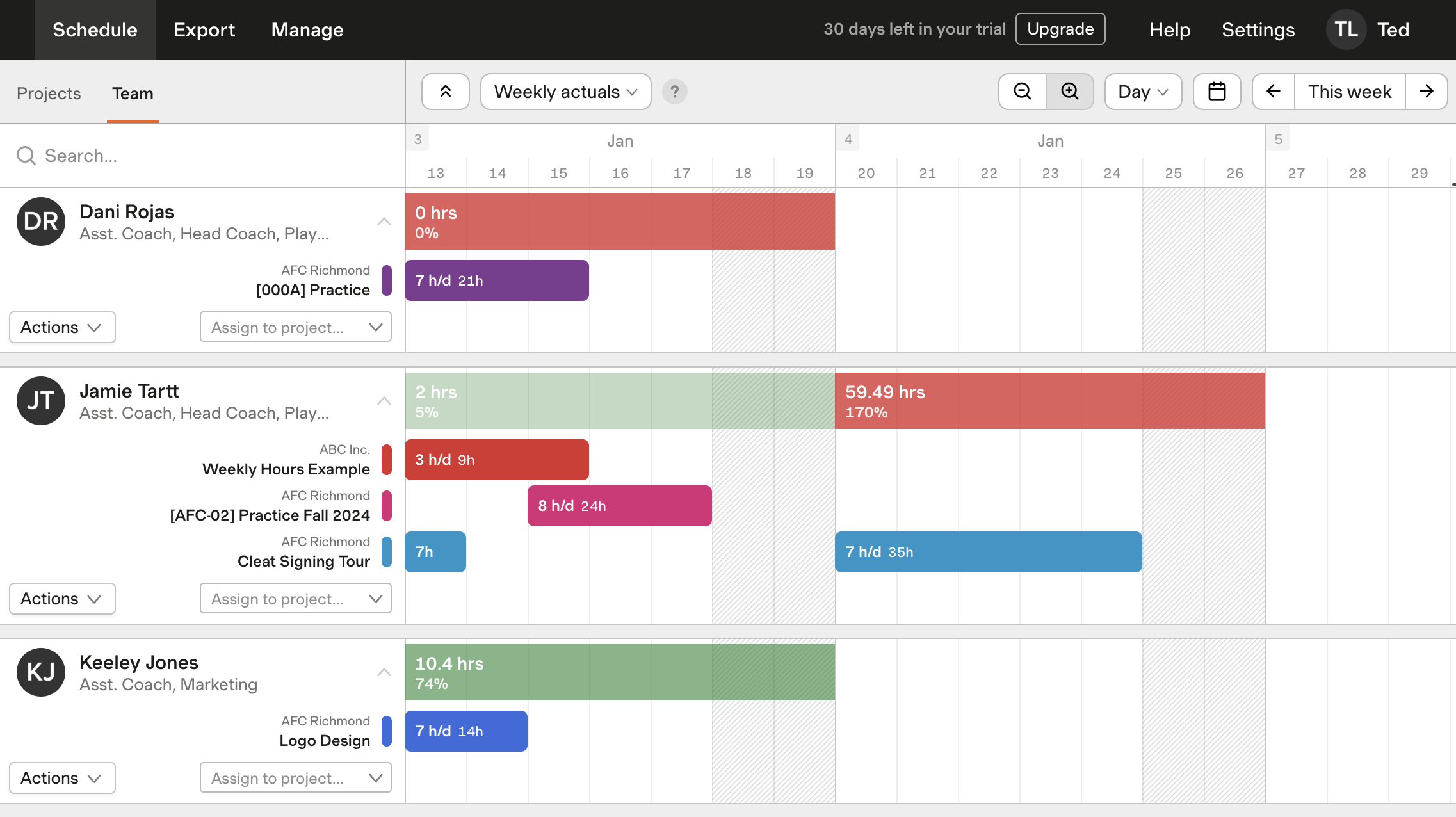Screen dimensions: 1456x817
Task: Open TL user avatar
Action: (x=1347, y=29)
